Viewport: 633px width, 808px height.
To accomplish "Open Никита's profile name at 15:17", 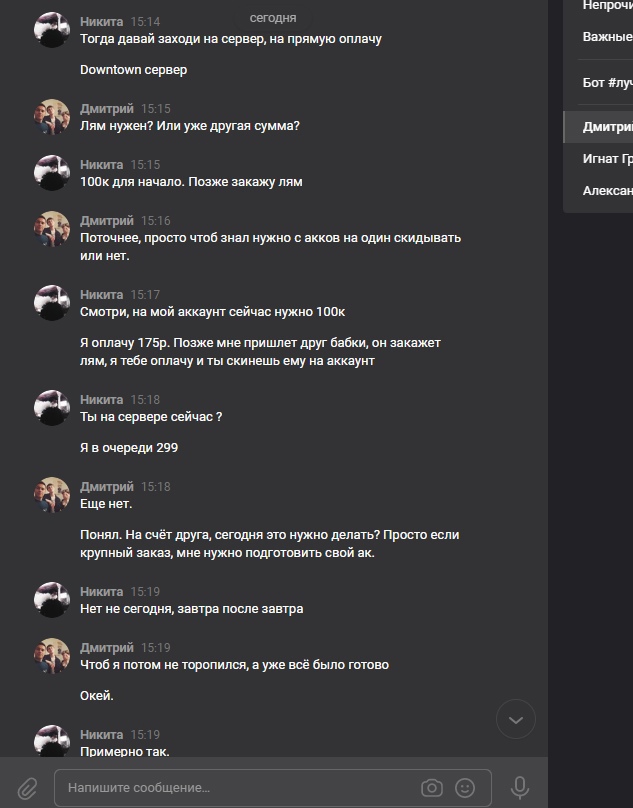I will coord(101,295).
